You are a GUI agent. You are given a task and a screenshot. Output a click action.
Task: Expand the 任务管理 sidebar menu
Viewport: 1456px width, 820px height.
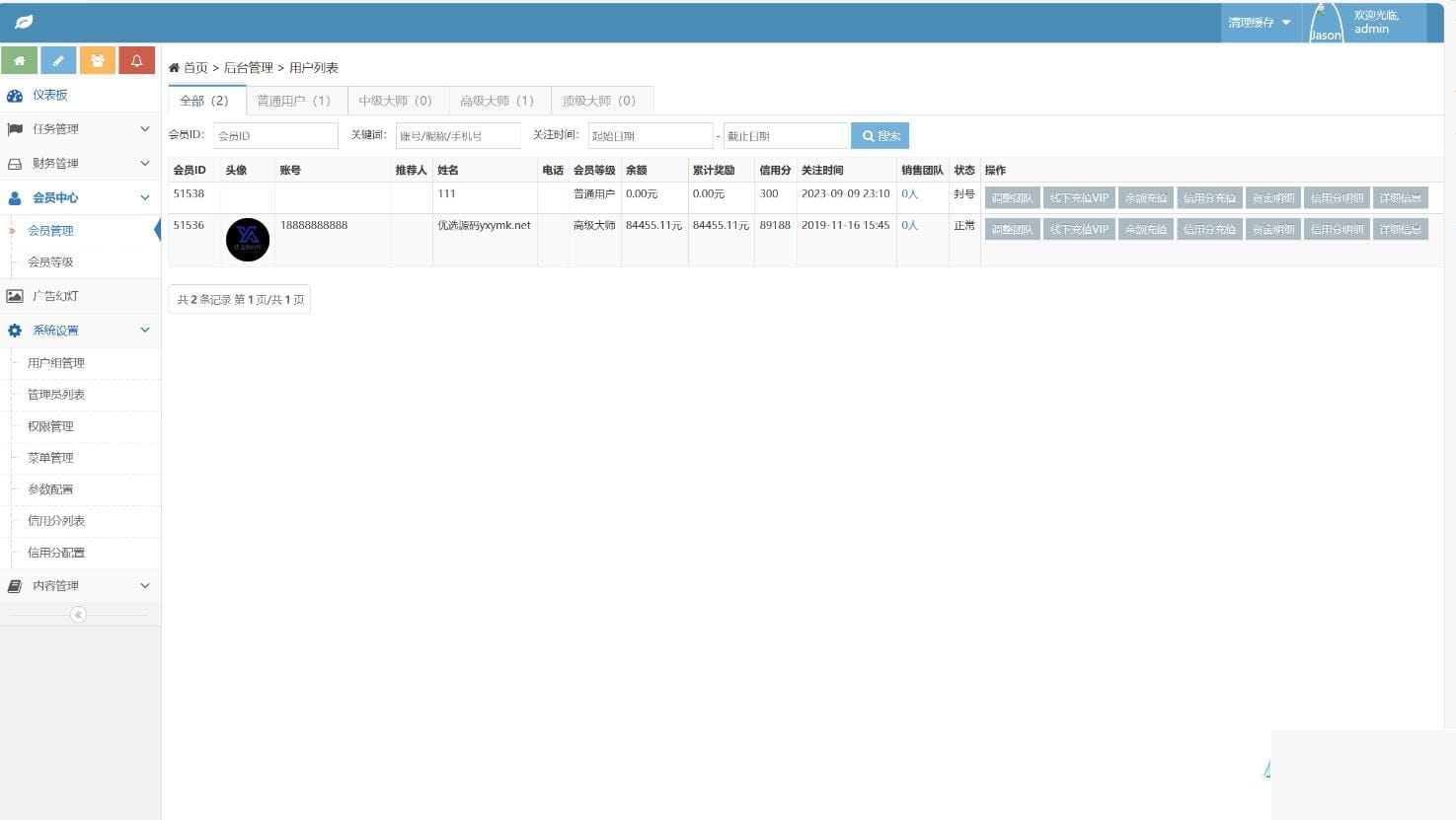(x=79, y=129)
